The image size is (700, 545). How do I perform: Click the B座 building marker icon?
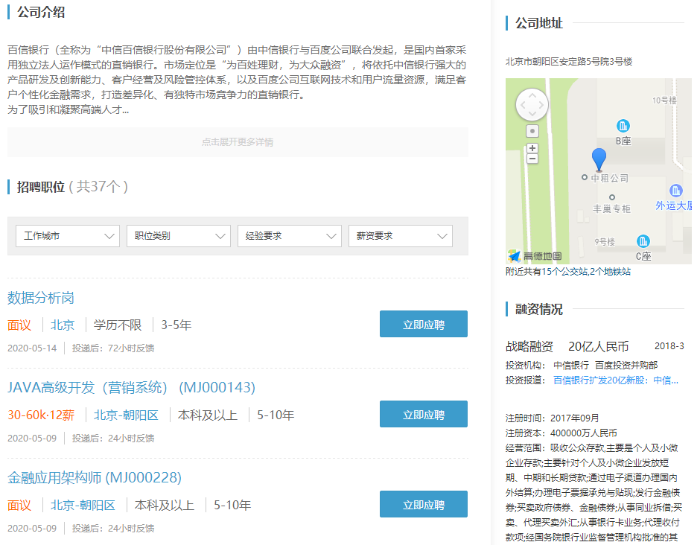[623, 126]
